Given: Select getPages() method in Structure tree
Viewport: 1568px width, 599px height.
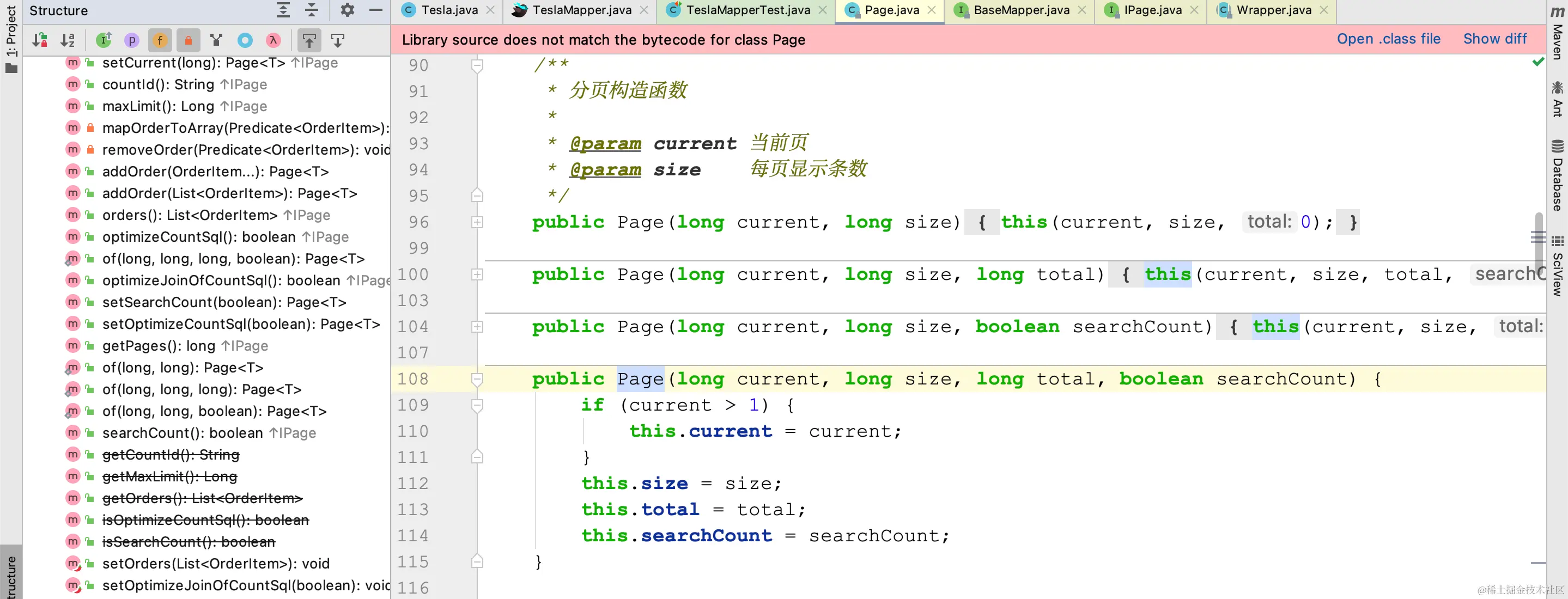Looking at the screenshot, I should [x=158, y=346].
